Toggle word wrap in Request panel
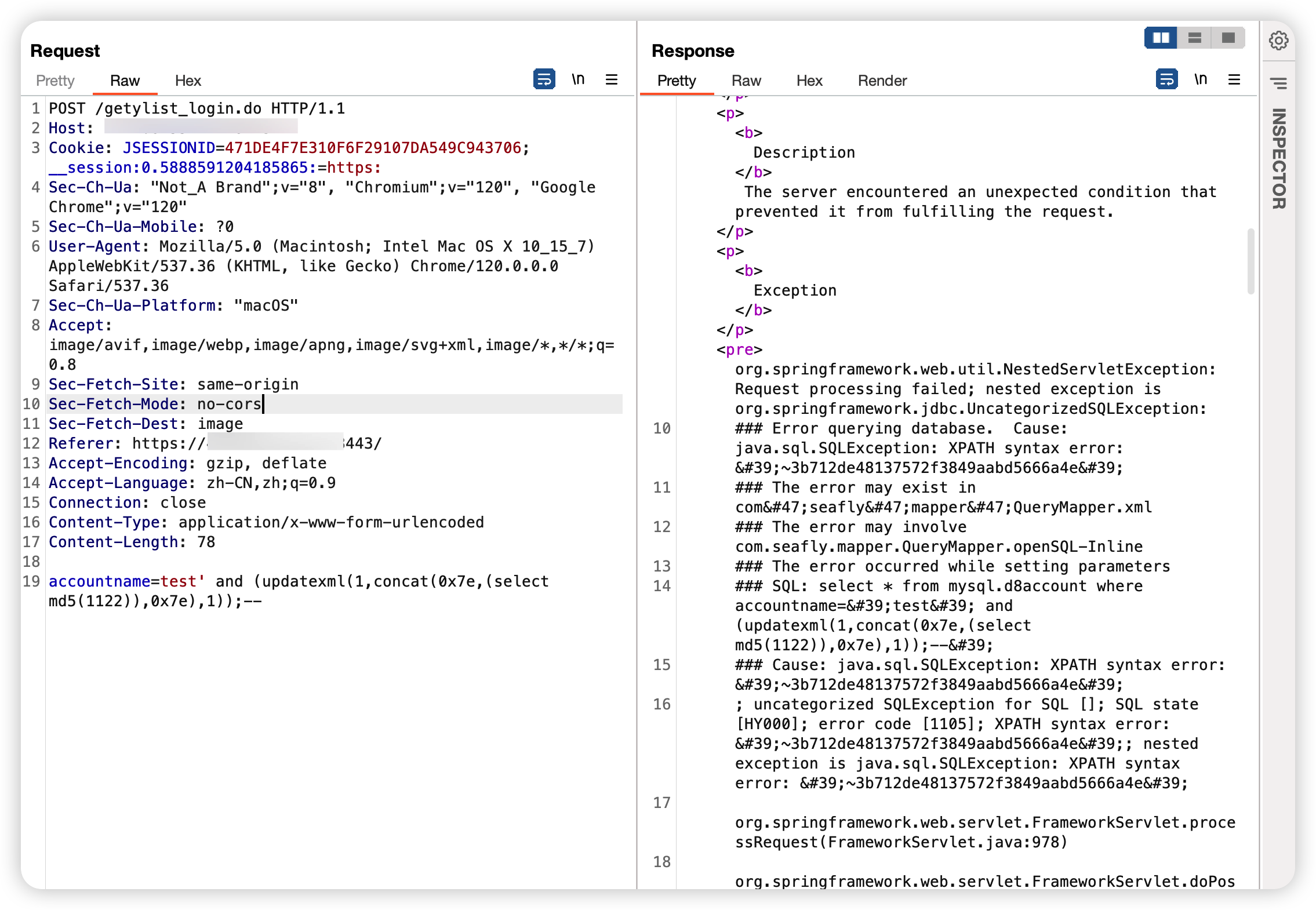This screenshot has width=1316, height=910. pyautogui.click(x=544, y=79)
